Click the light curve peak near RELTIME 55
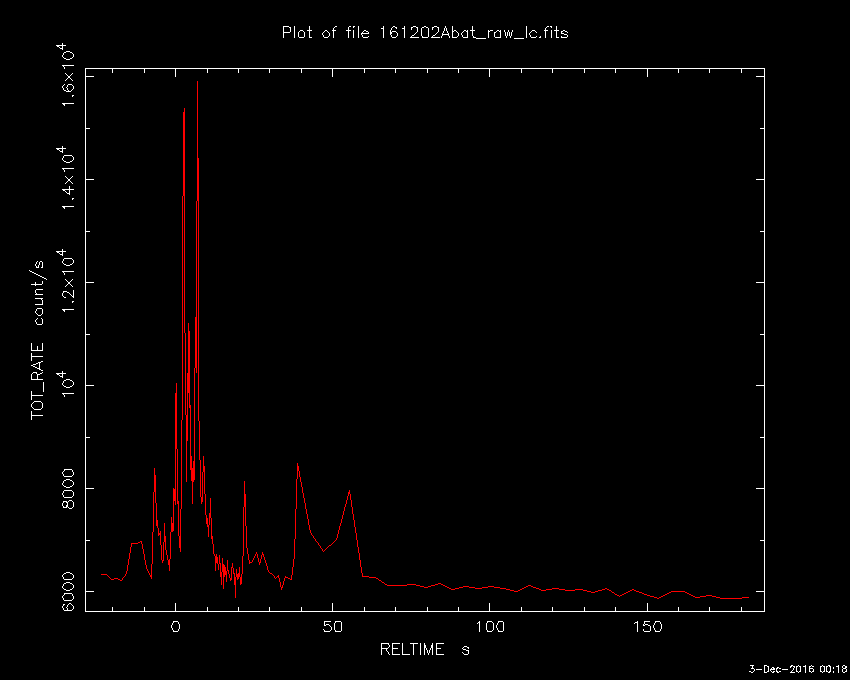The width and height of the screenshot is (850, 680). coord(350,491)
